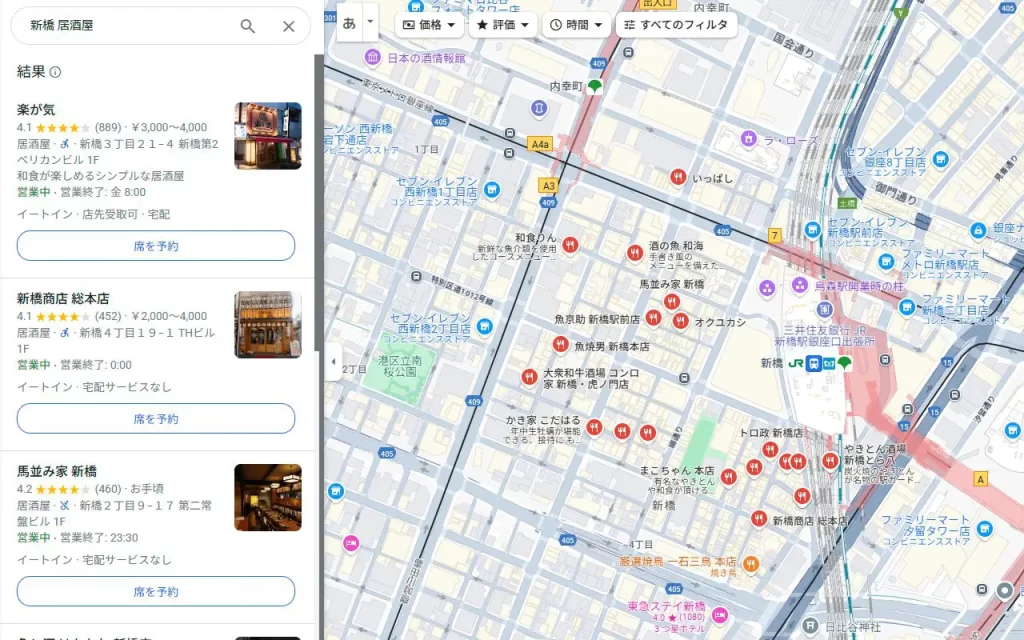This screenshot has width=1024, height=640.
Task: Open the 評価 rating filter dropdown
Action: point(500,24)
